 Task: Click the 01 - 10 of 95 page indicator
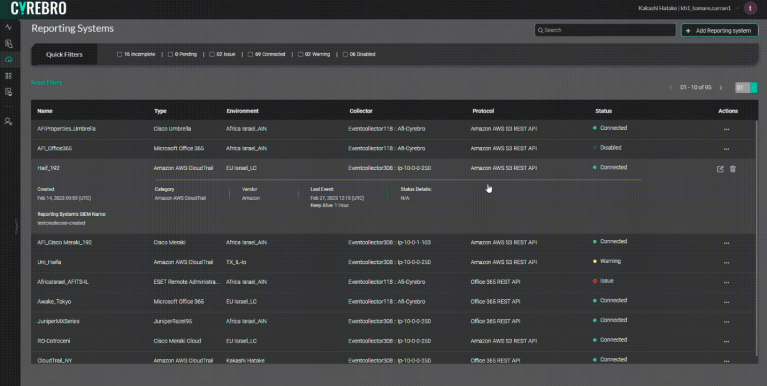pos(696,88)
